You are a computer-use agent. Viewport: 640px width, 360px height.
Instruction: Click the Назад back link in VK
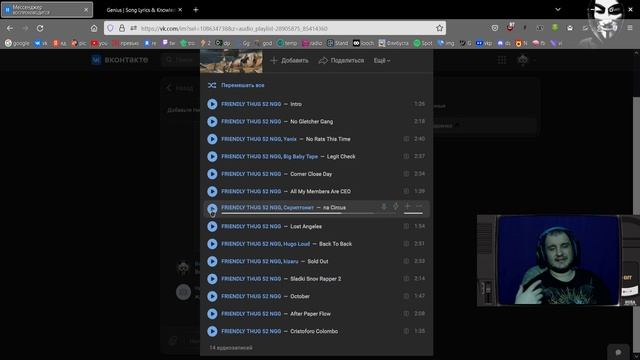coord(180,88)
